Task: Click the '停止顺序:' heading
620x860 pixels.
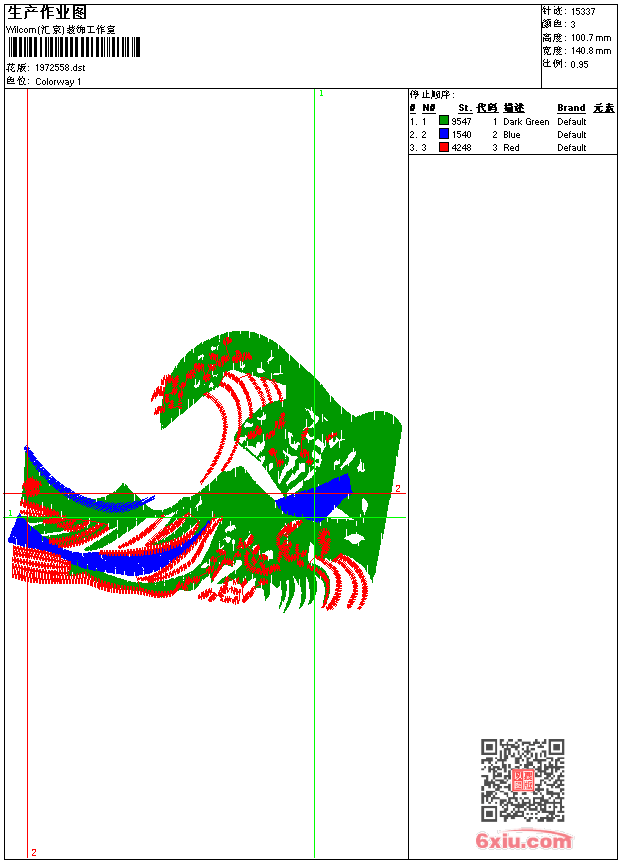Action: coord(432,95)
